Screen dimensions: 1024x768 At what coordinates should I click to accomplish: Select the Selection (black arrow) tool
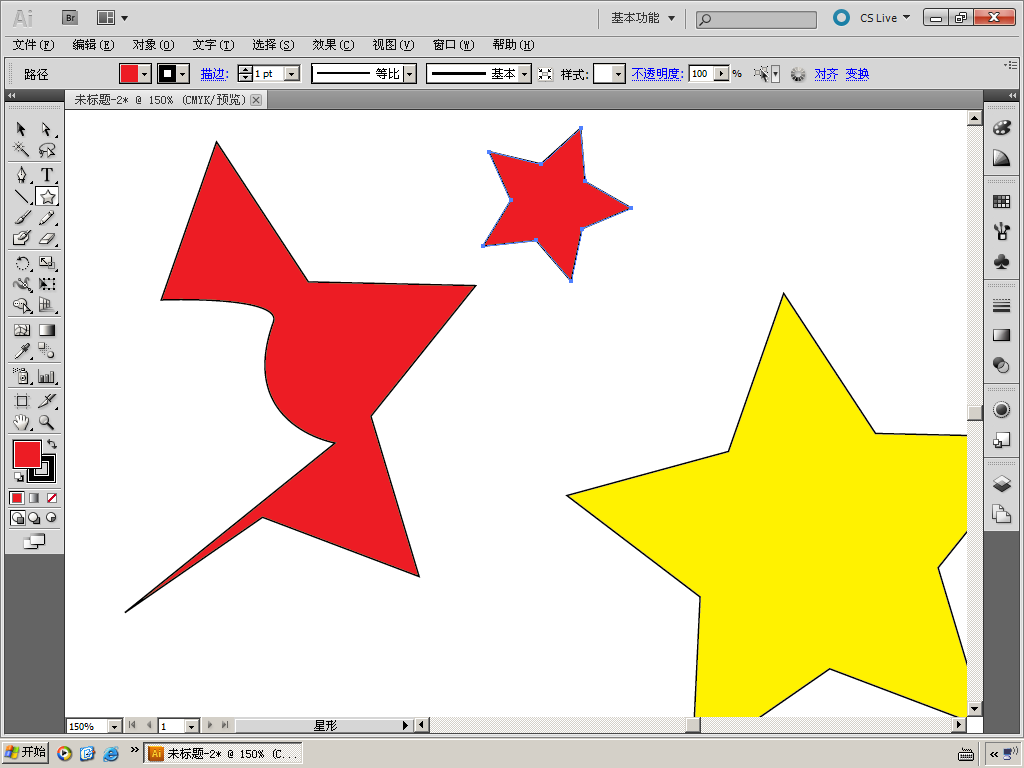pyautogui.click(x=22, y=129)
